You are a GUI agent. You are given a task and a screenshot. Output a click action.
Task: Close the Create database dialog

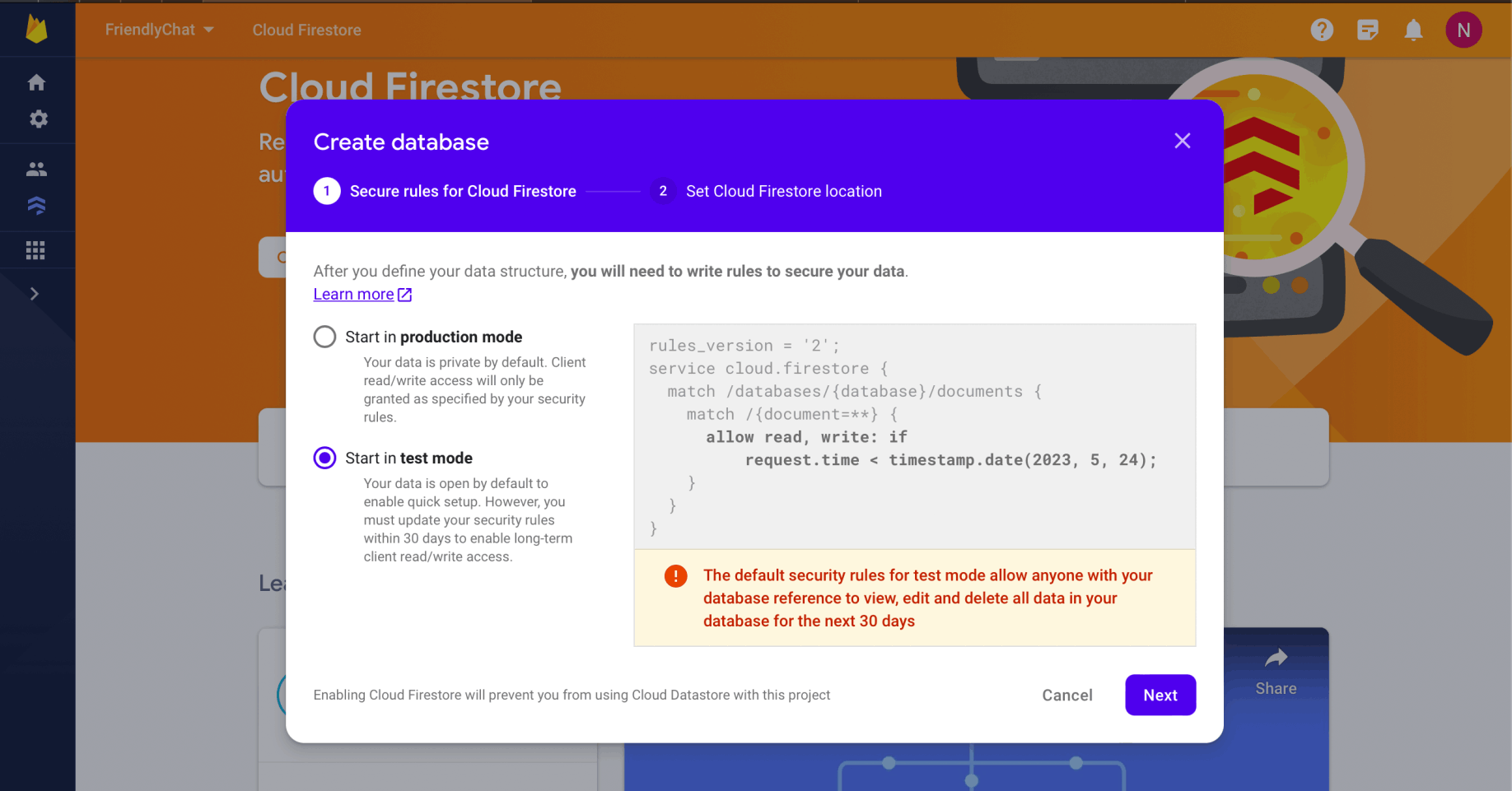[x=1182, y=141]
